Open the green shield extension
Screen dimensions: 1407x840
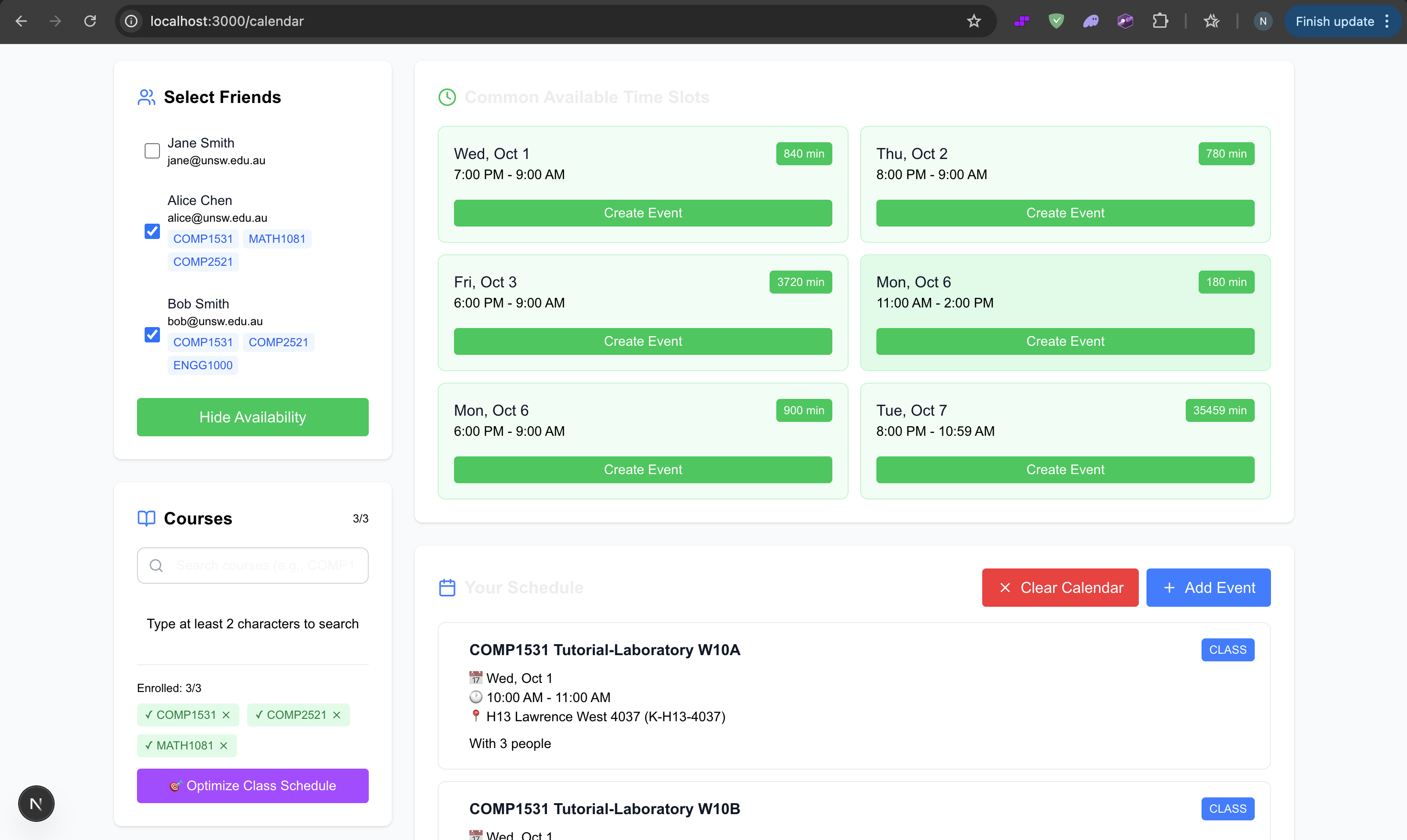[1056, 22]
